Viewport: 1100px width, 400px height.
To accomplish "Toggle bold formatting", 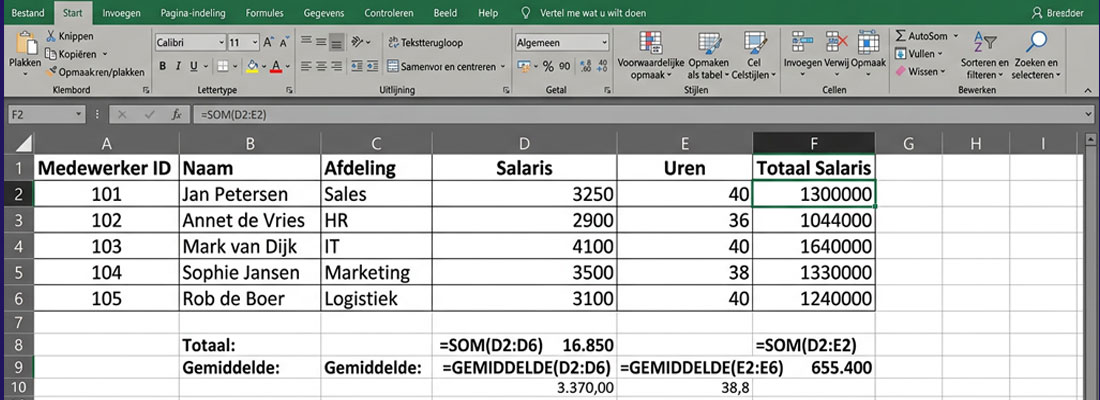I will (163, 67).
